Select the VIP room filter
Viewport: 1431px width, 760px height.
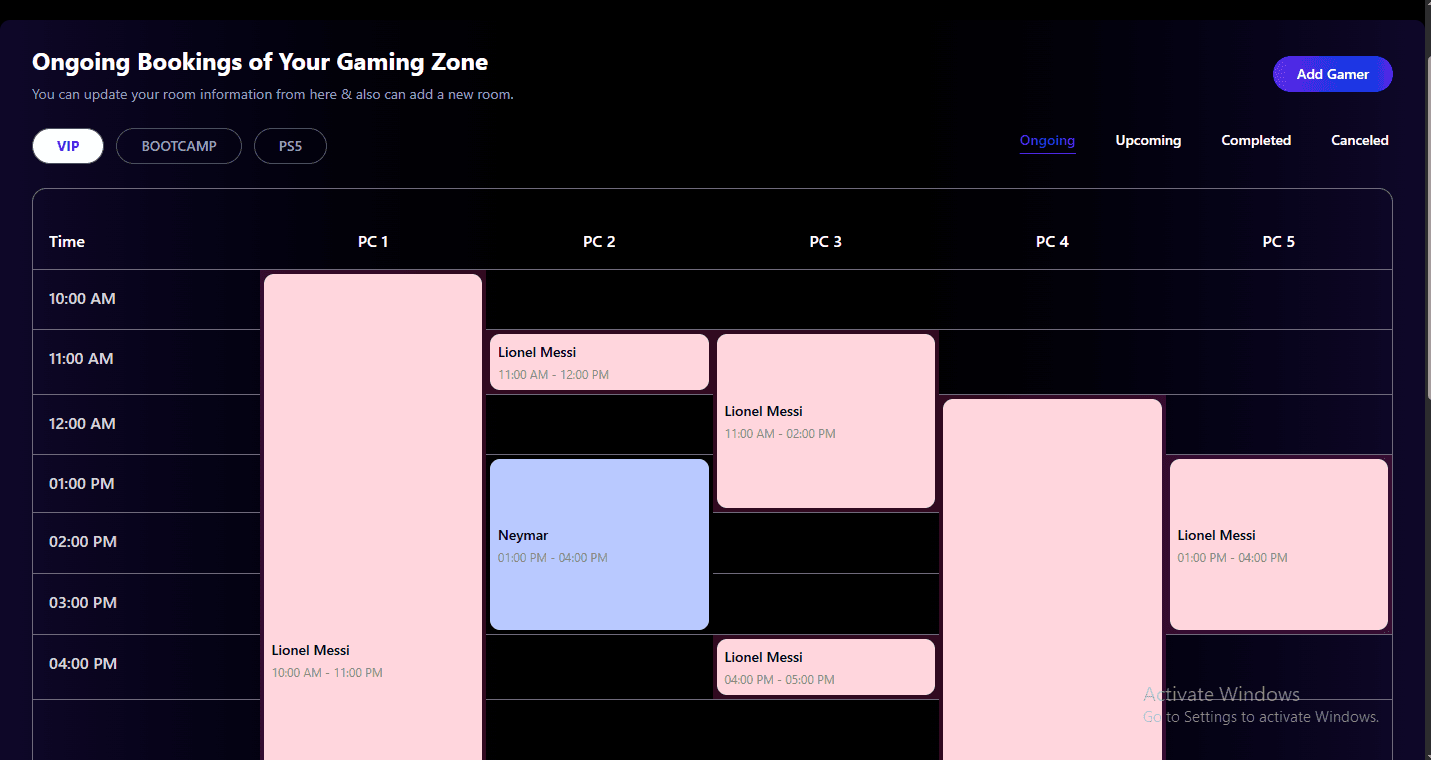tap(67, 146)
